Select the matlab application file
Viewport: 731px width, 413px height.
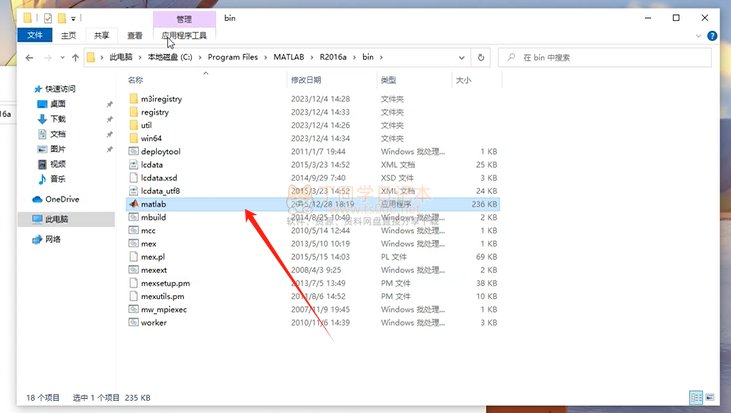[152, 203]
